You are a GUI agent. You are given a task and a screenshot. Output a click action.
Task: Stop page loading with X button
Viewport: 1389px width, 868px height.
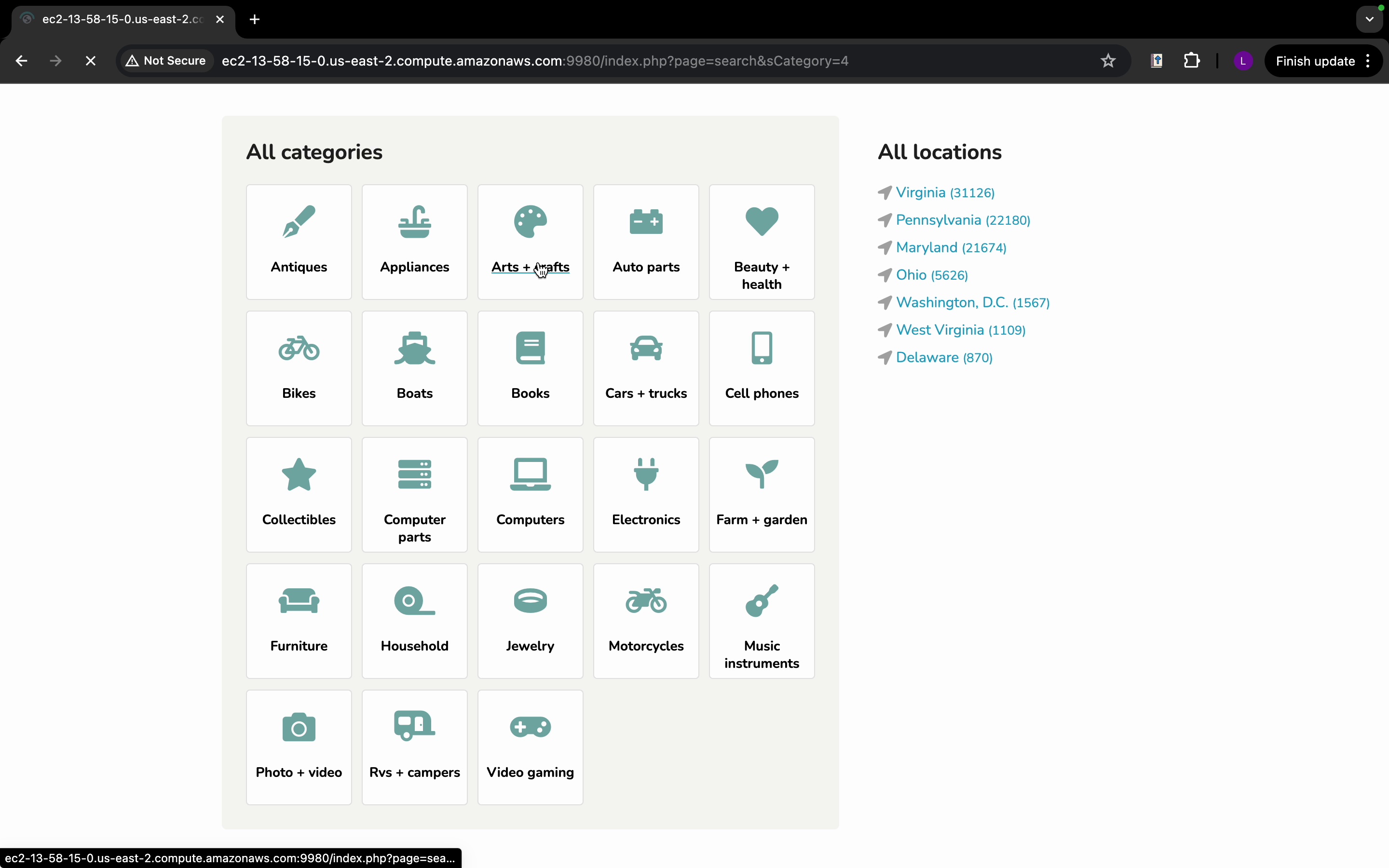[91, 61]
